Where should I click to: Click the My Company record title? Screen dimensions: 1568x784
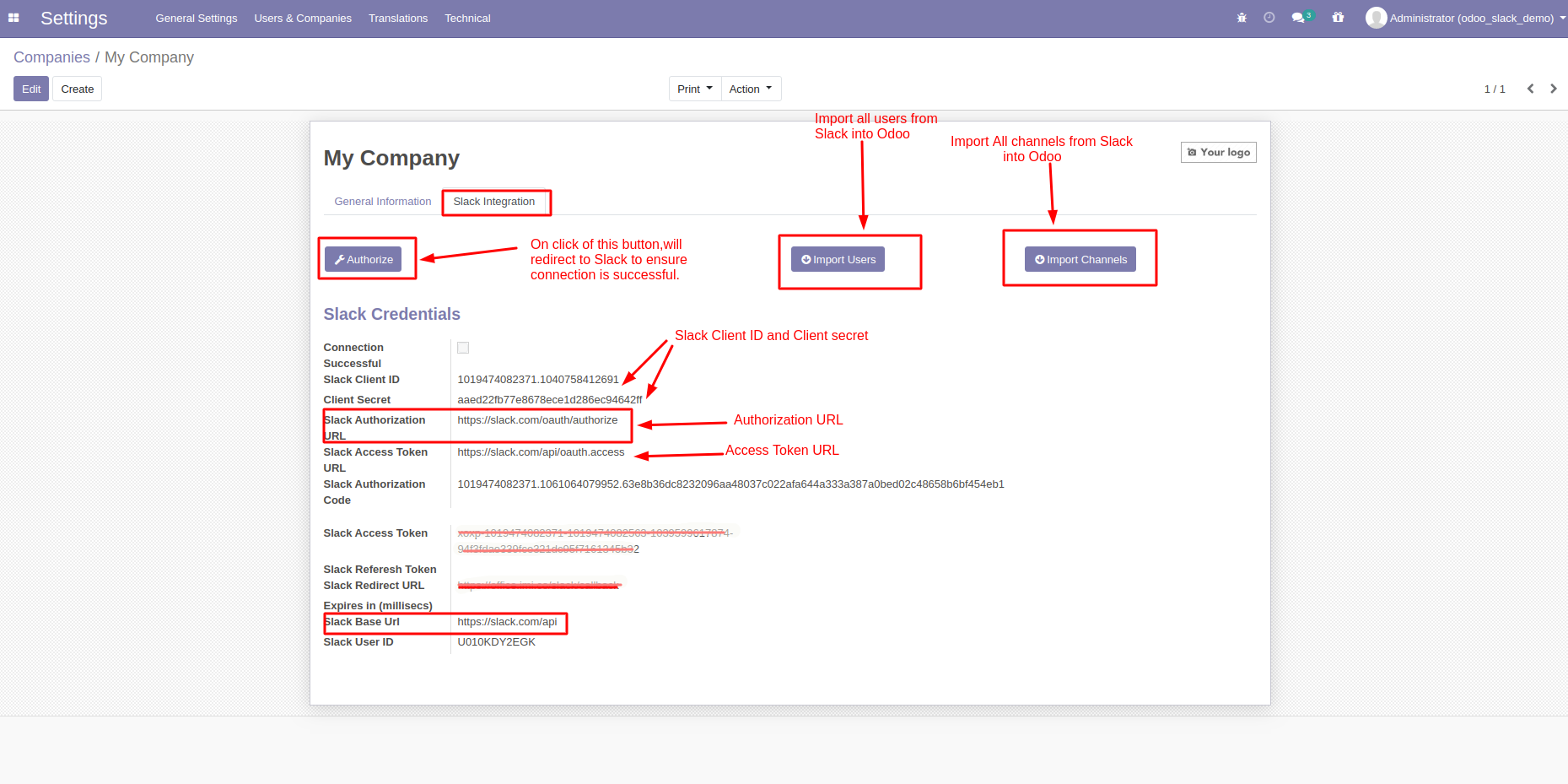coord(391,158)
